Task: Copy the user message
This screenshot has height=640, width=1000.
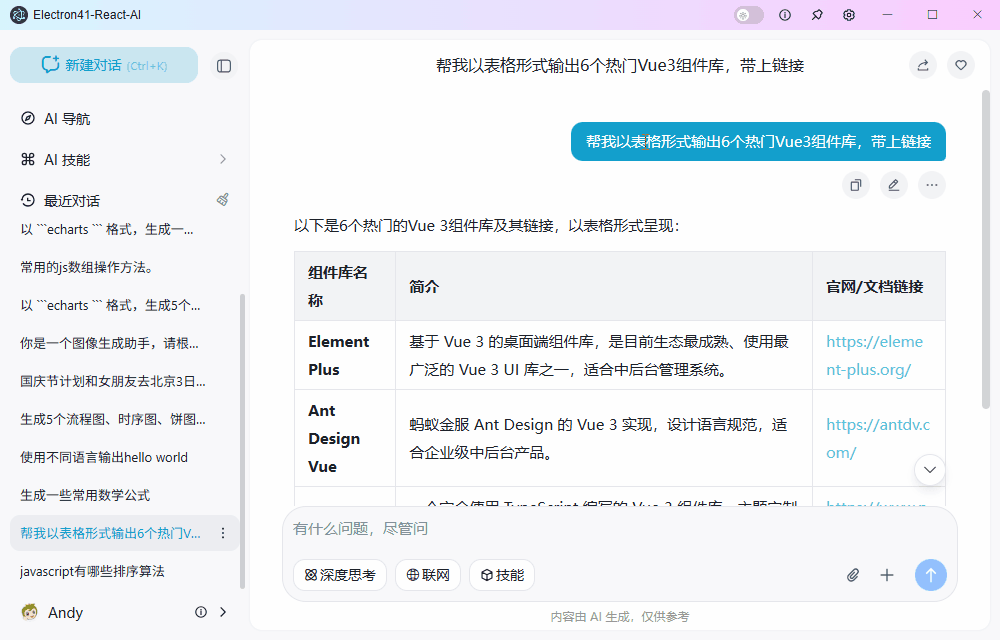Action: coord(856,185)
